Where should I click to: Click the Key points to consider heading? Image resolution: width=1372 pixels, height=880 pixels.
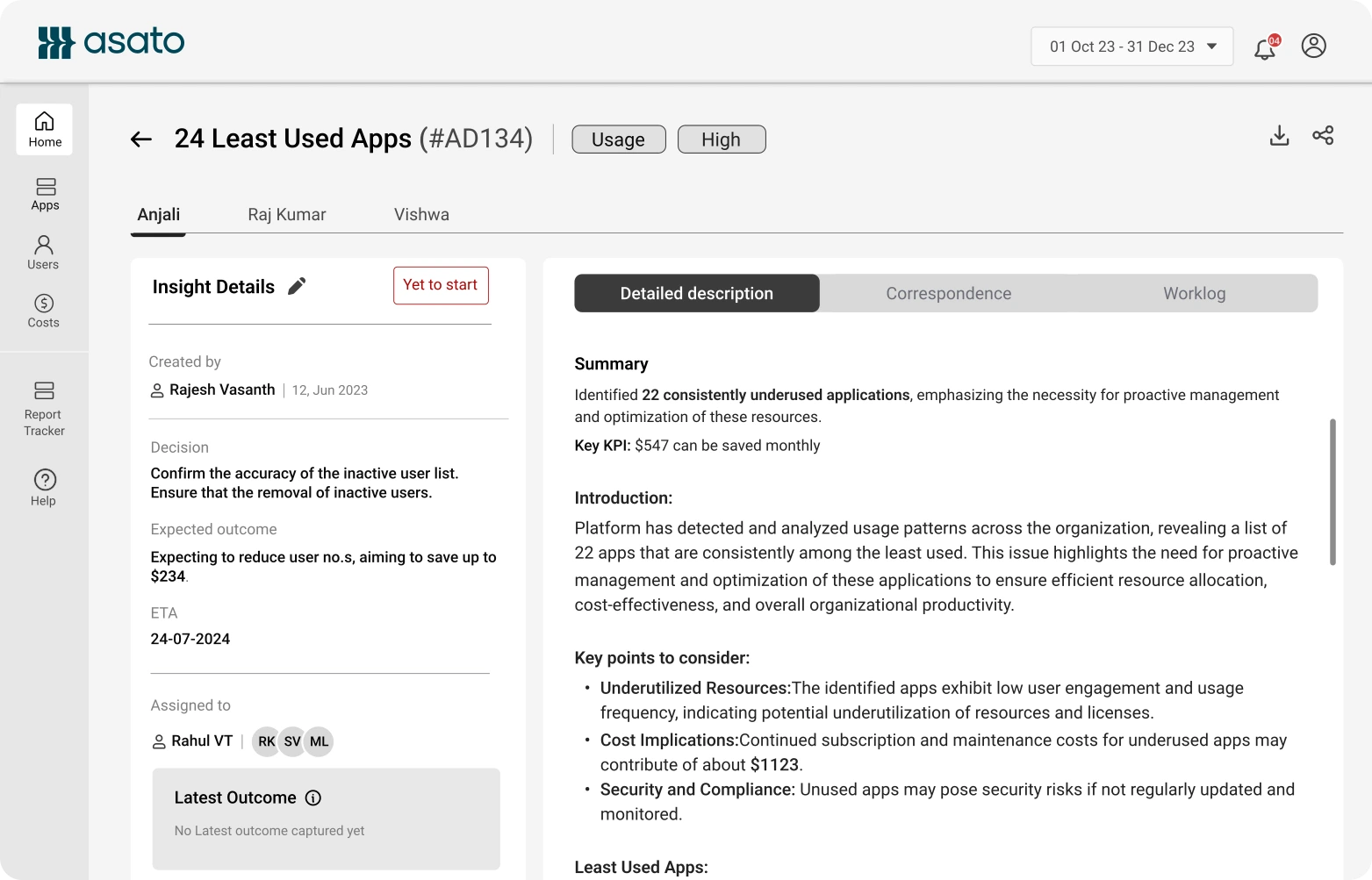[x=662, y=658]
